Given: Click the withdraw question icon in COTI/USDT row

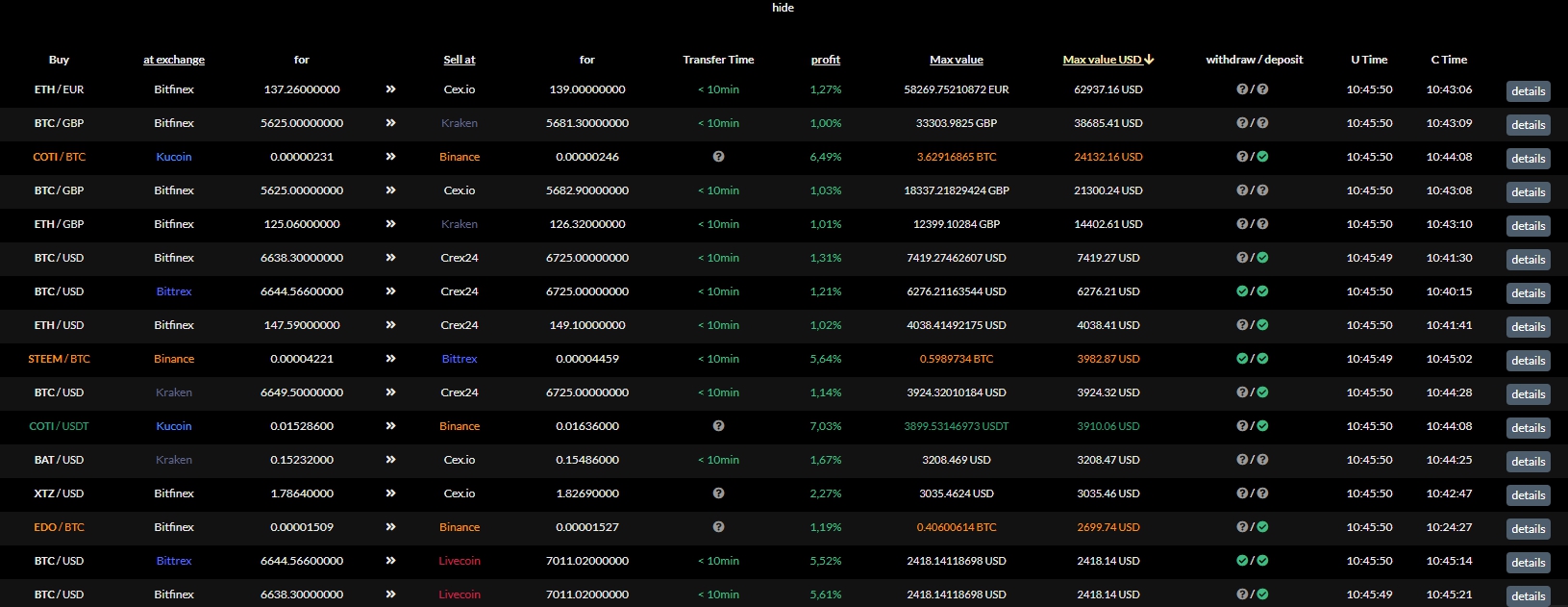Looking at the screenshot, I should pyautogui.click(x=1242, y=426).
